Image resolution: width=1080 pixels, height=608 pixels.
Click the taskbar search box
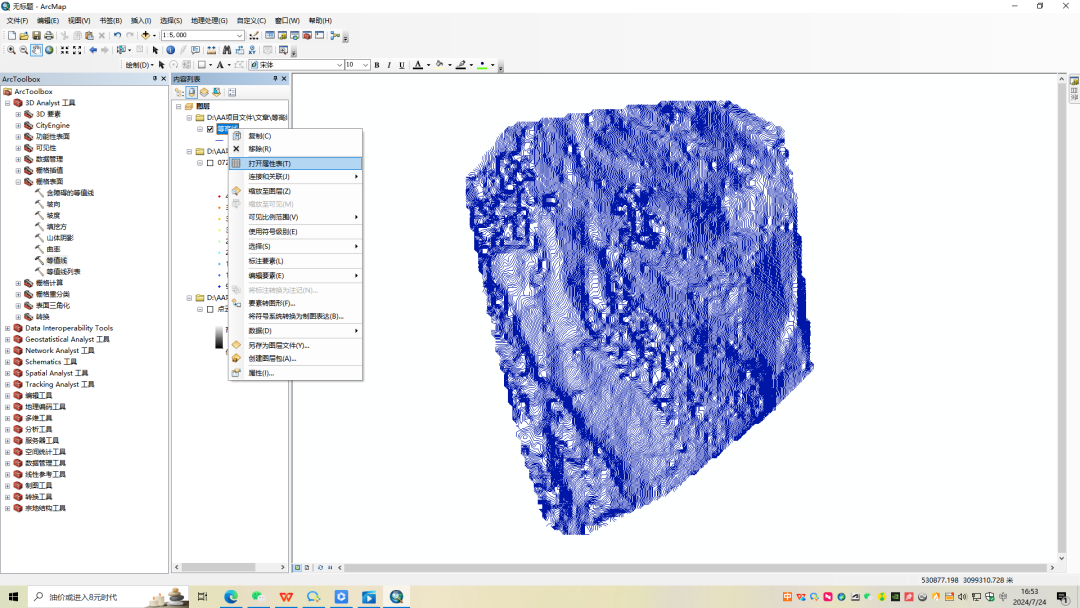[x=107, y=597]
